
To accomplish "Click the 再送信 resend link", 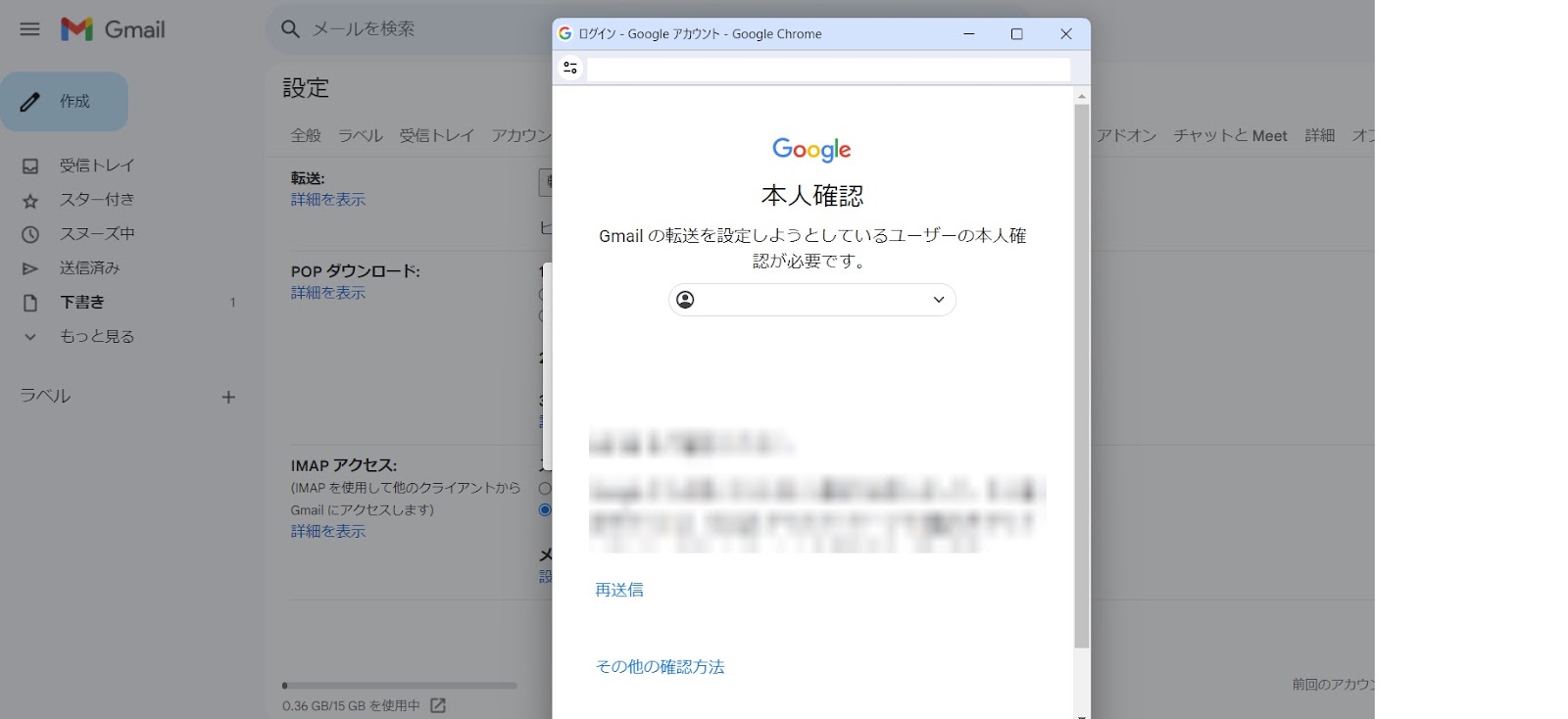I will point(619,590).
